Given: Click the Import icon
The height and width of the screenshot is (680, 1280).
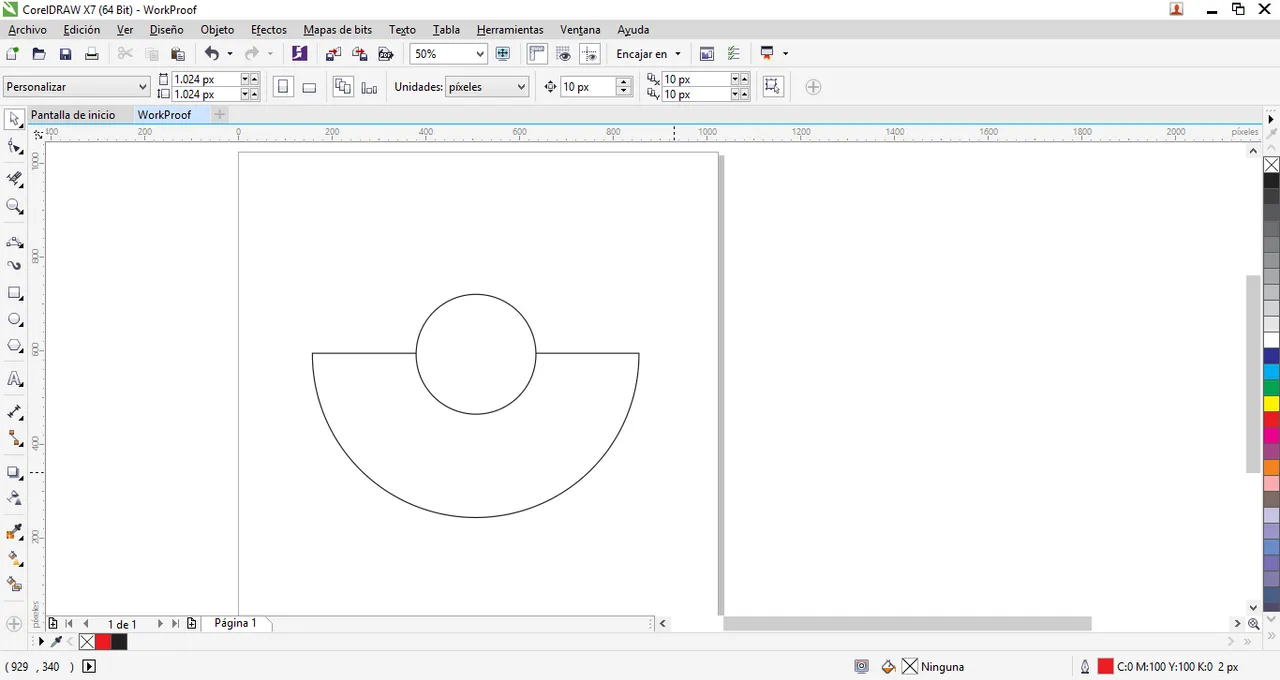Looking at the screenshot, I should click(334, 54).
